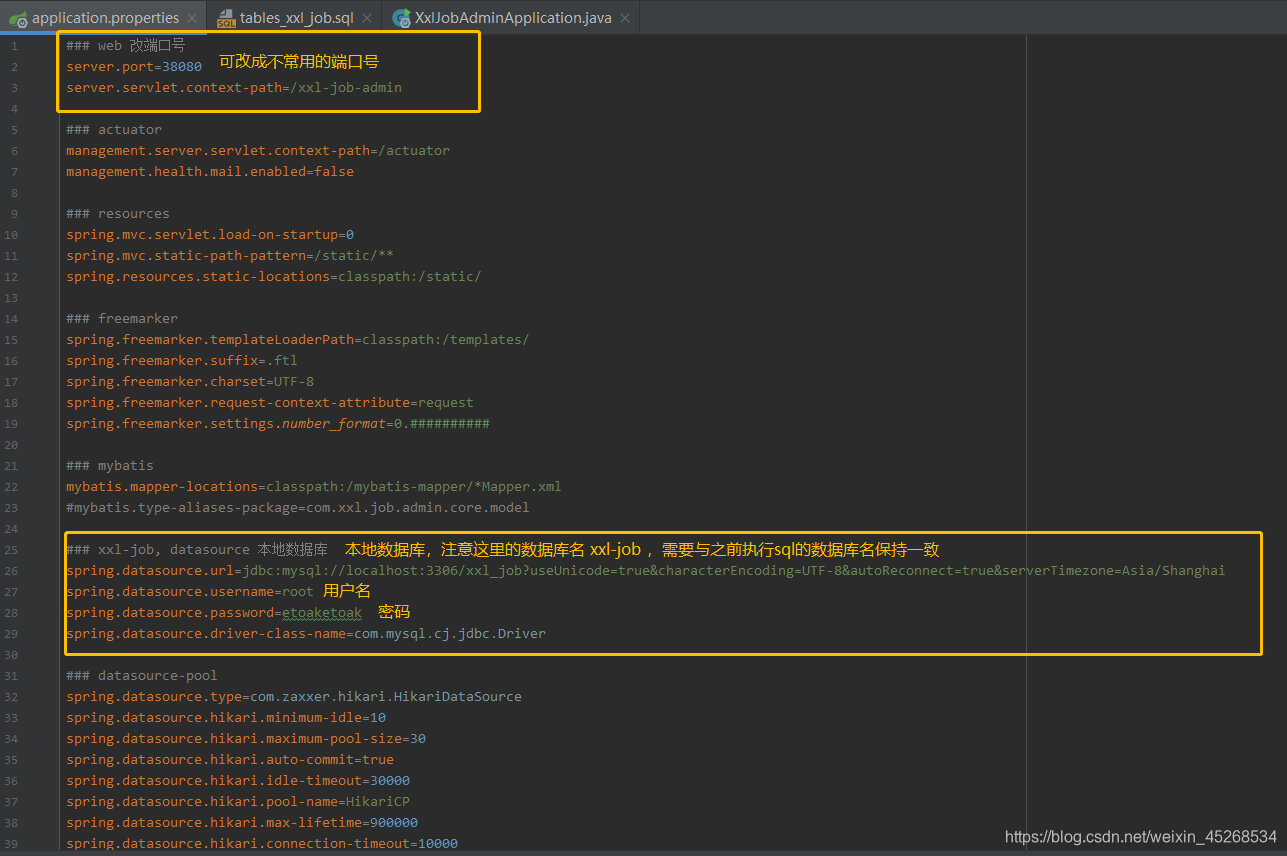Click the spring.datasource.type HikariDataSource line

pos(294,696)
